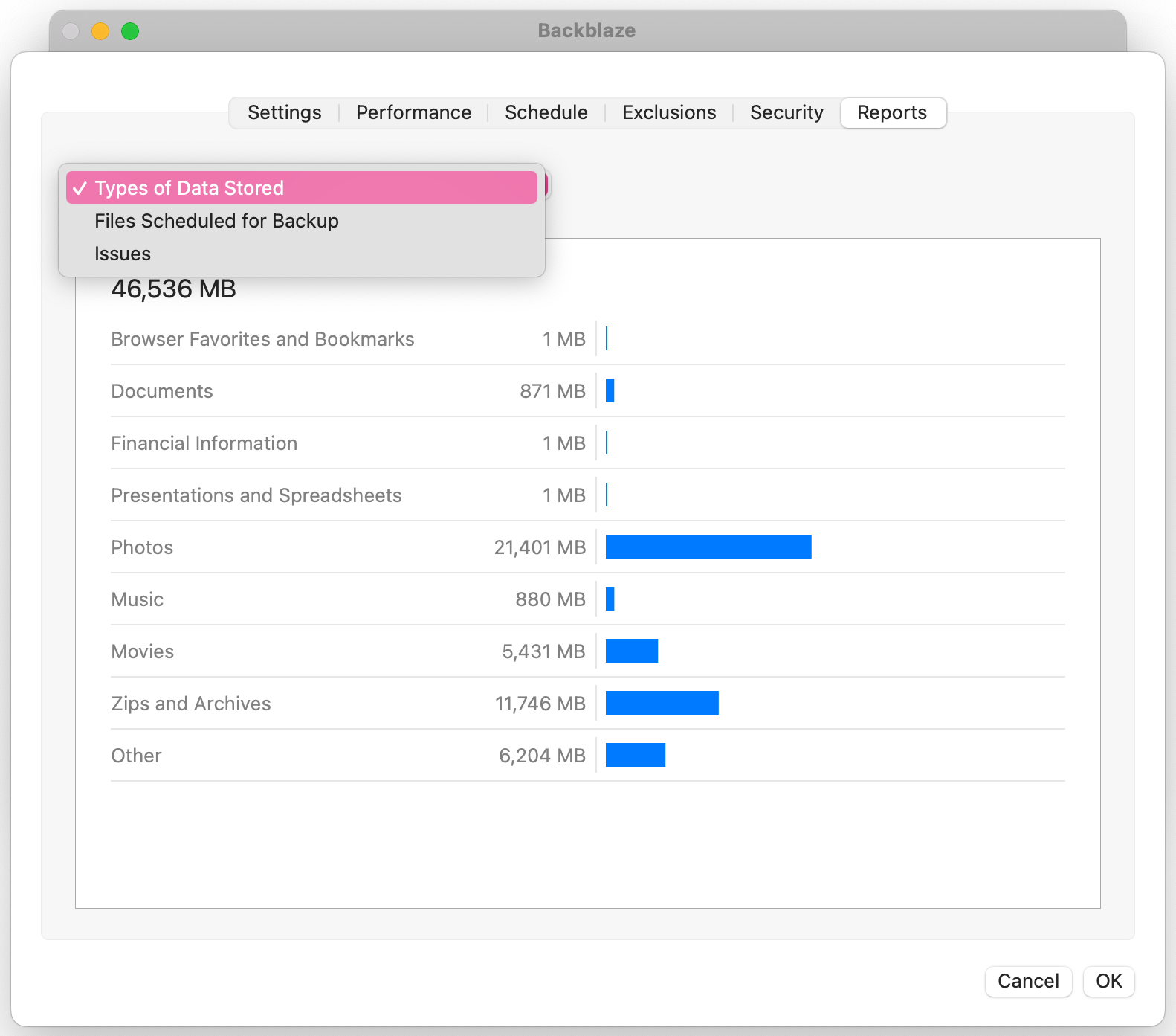Choose Types of Data Stored option
Image resolution: width=1176 pixels, height=1036 pixels.
[x=302, y=187]
